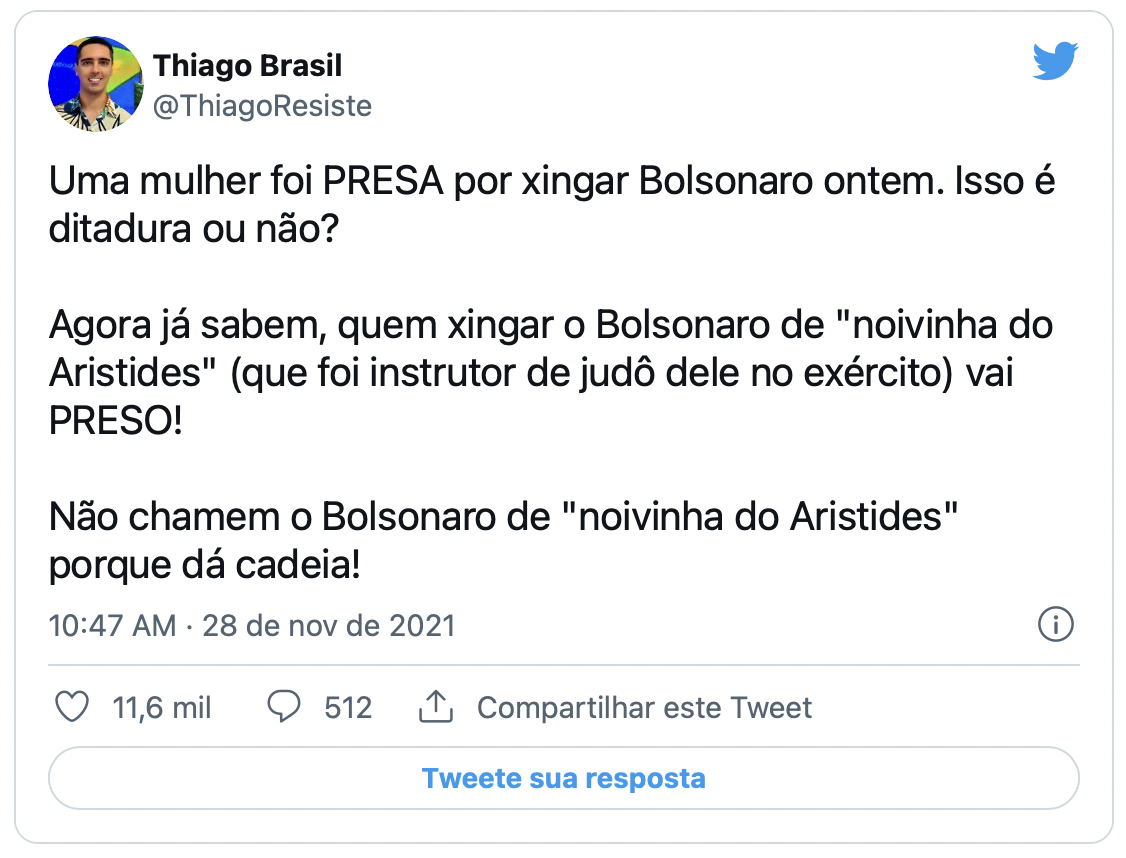
Task: Open the @ThiagoResiste handle link
Action: (262, 106)
